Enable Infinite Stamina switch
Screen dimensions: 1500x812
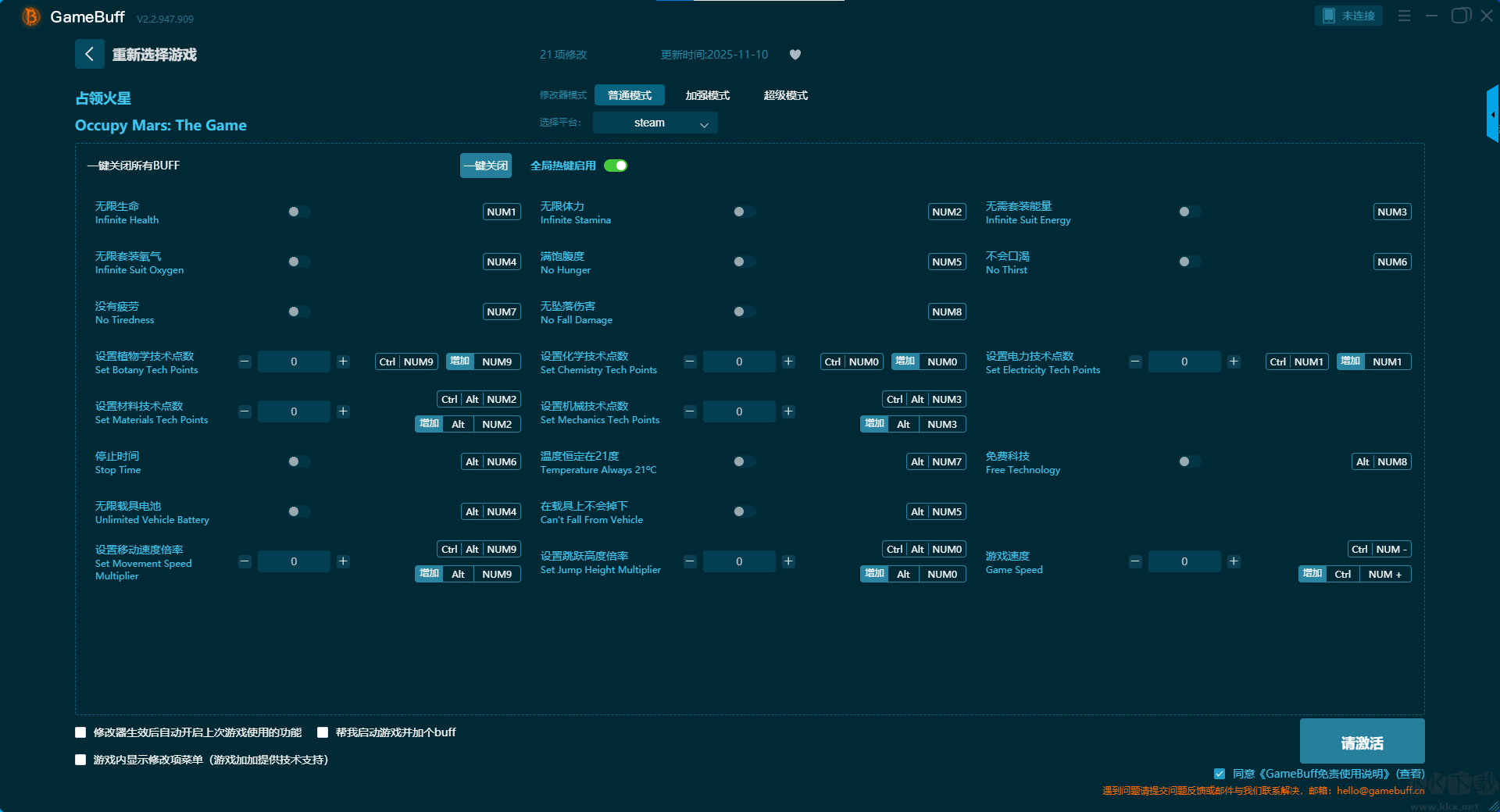[x=745, y=212]
